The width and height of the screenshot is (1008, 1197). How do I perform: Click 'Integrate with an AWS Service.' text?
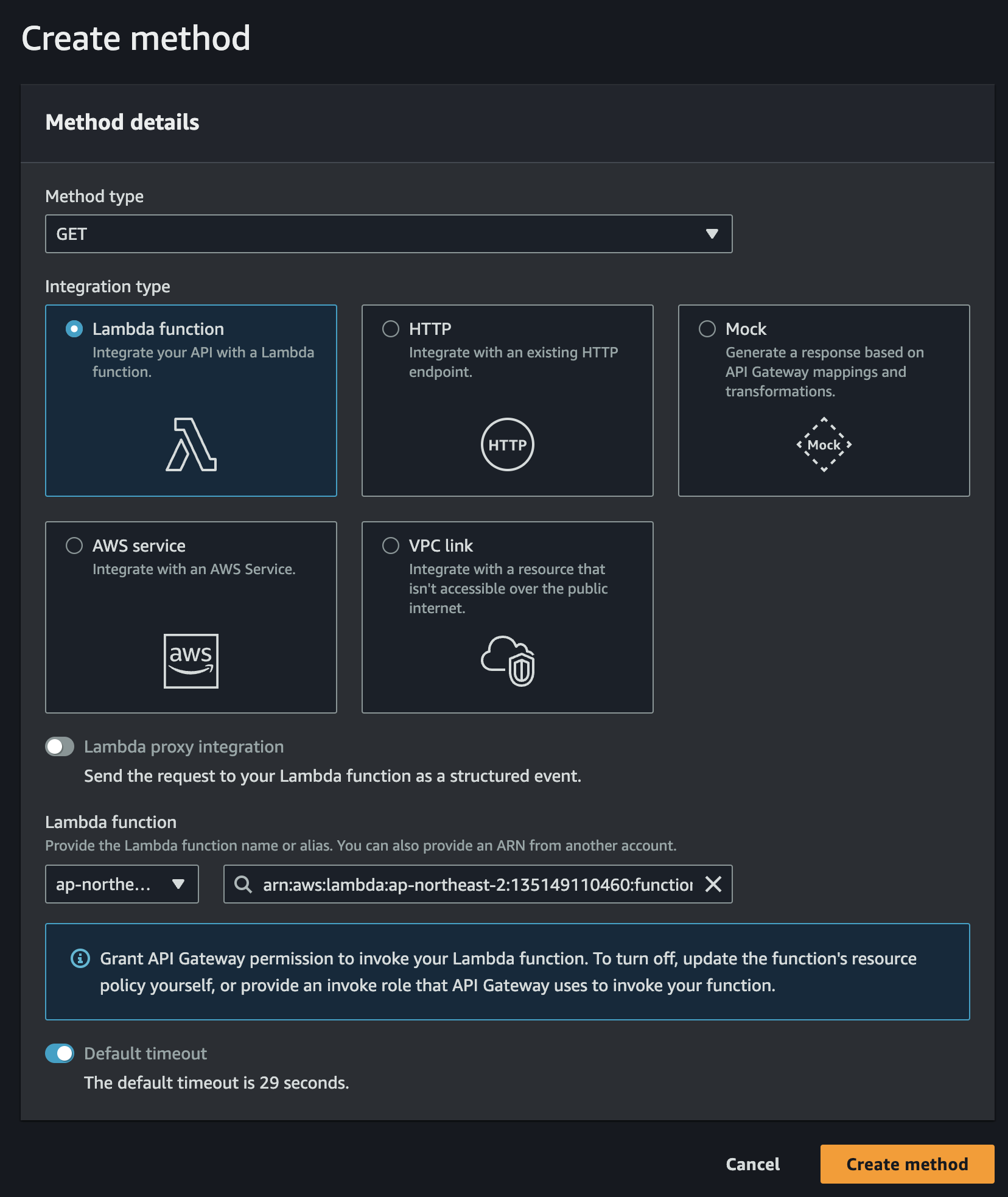[x=194, y=569]
